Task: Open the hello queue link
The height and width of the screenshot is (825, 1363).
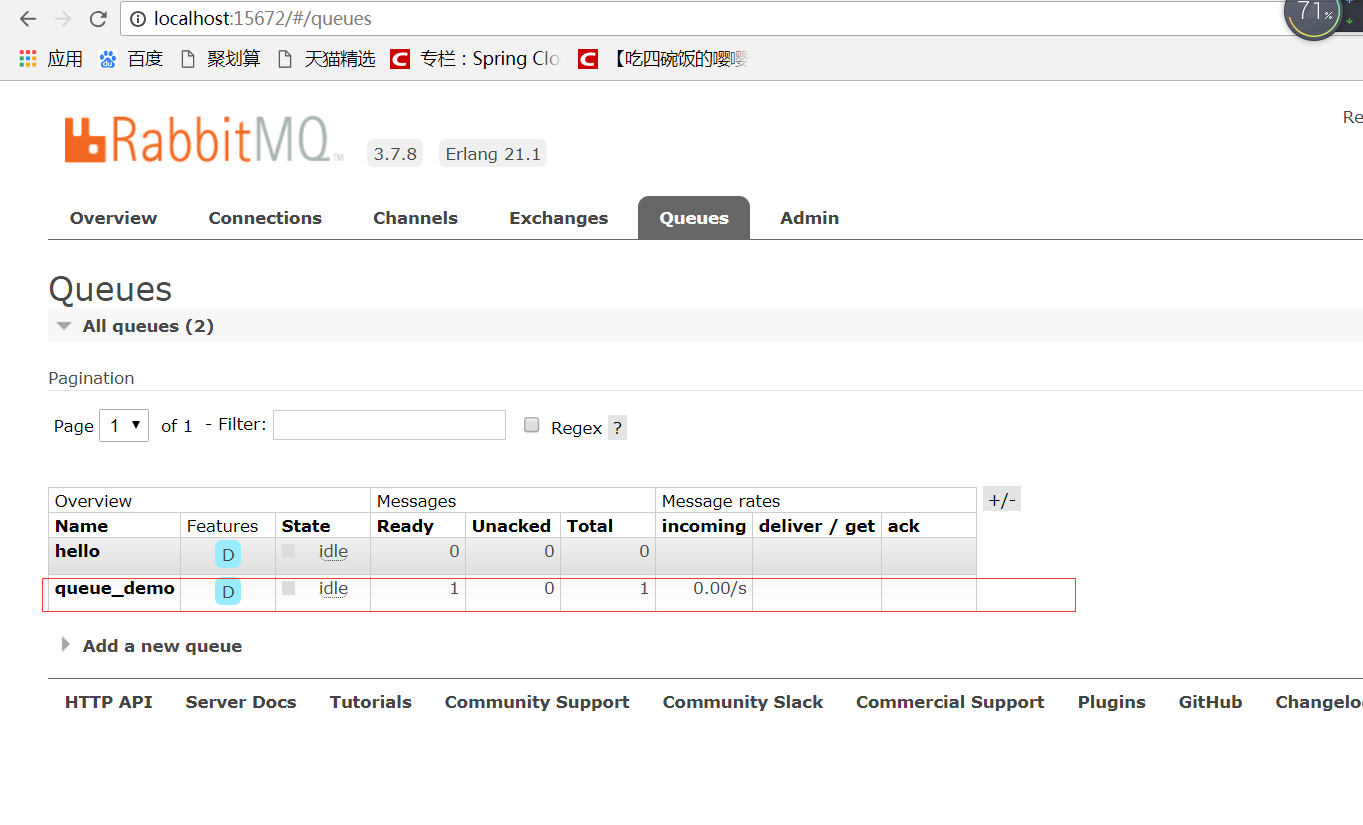Action: [x=77, y=551]
